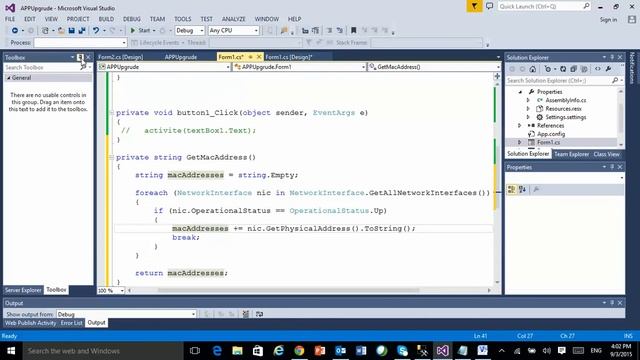Click in the Search Toolbox field

[x=42, y=67]
